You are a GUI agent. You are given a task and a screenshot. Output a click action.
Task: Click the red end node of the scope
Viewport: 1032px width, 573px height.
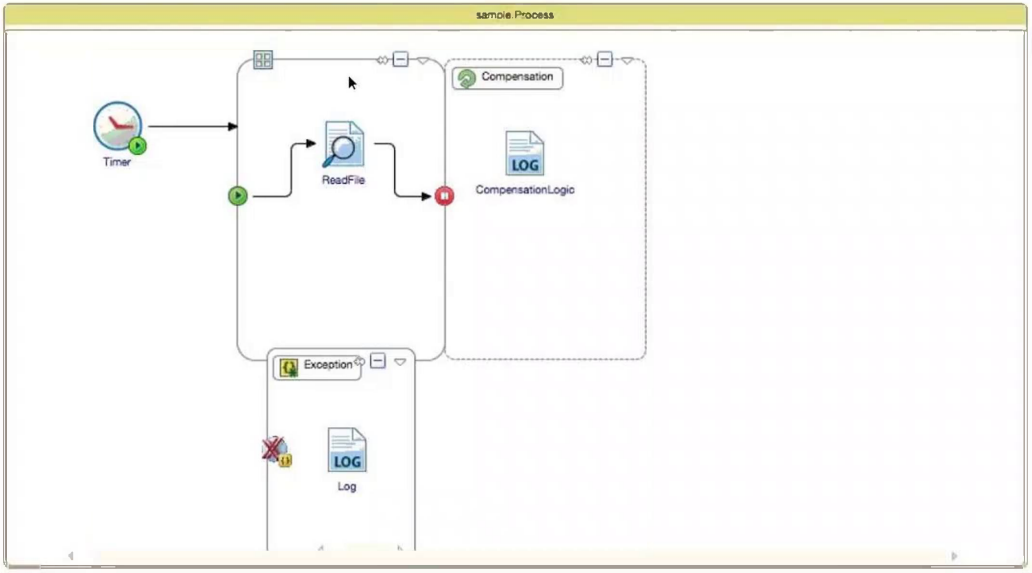coord(444,195)
